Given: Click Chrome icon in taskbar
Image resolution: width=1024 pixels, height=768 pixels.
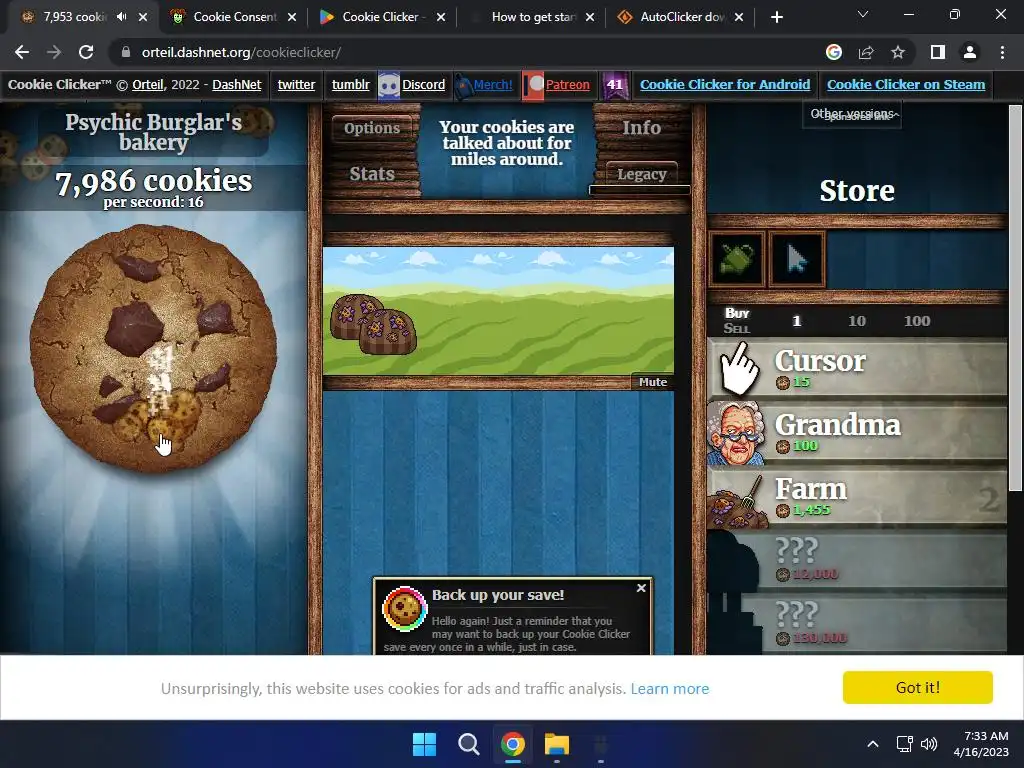Looking at the screenshot, I should (x=513, y=744).
